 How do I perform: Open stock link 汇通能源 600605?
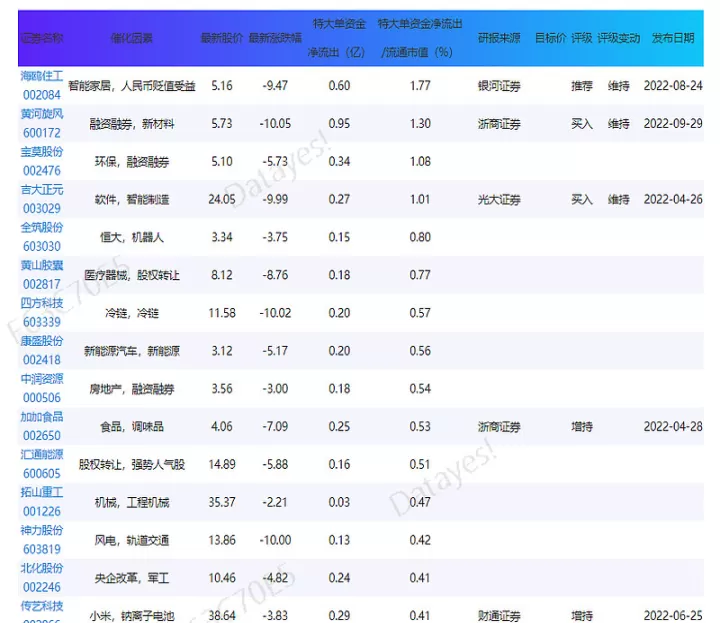pos(42,464)
